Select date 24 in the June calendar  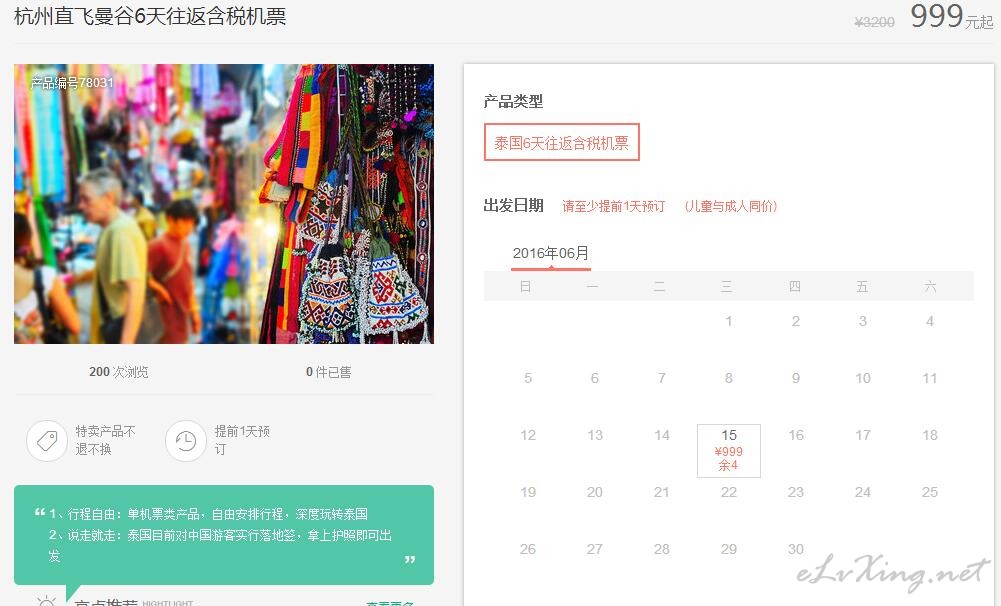click(x=862, y=492)
